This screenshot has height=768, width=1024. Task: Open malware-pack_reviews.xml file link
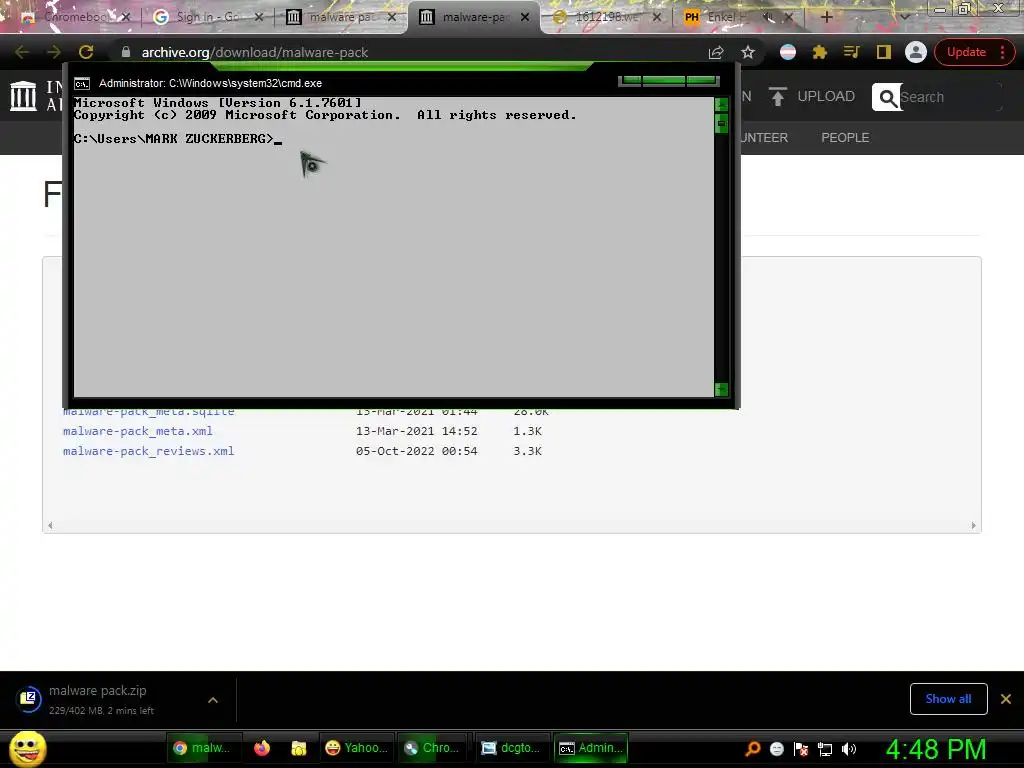[148, 451]
